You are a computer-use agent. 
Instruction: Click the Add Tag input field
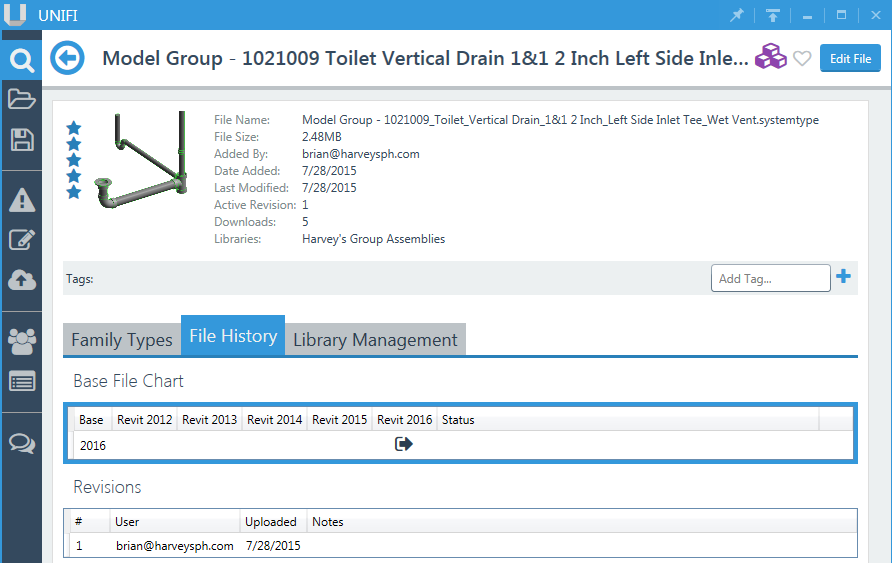[x=770, y=278]
